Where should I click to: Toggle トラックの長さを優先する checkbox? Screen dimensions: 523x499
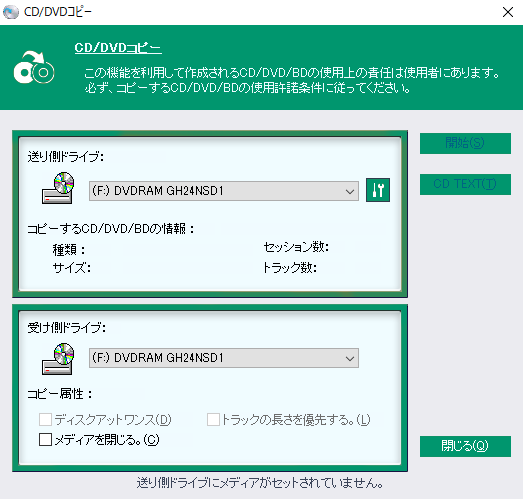tap(213, 420)
